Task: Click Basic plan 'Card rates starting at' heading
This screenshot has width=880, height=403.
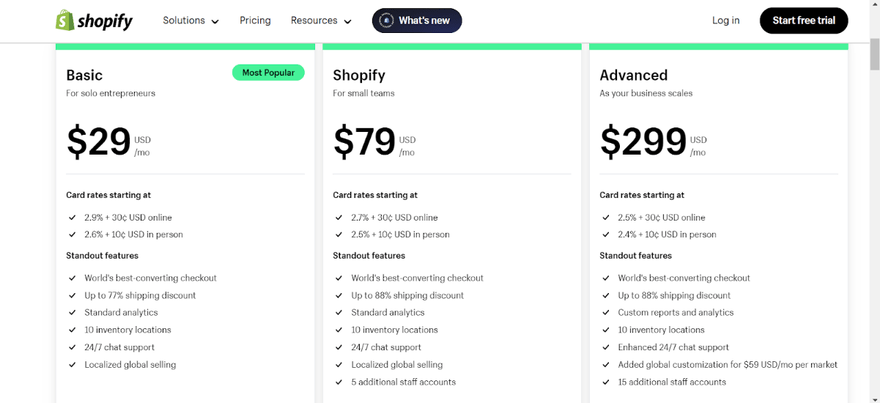Action: [x=109, y=195]
